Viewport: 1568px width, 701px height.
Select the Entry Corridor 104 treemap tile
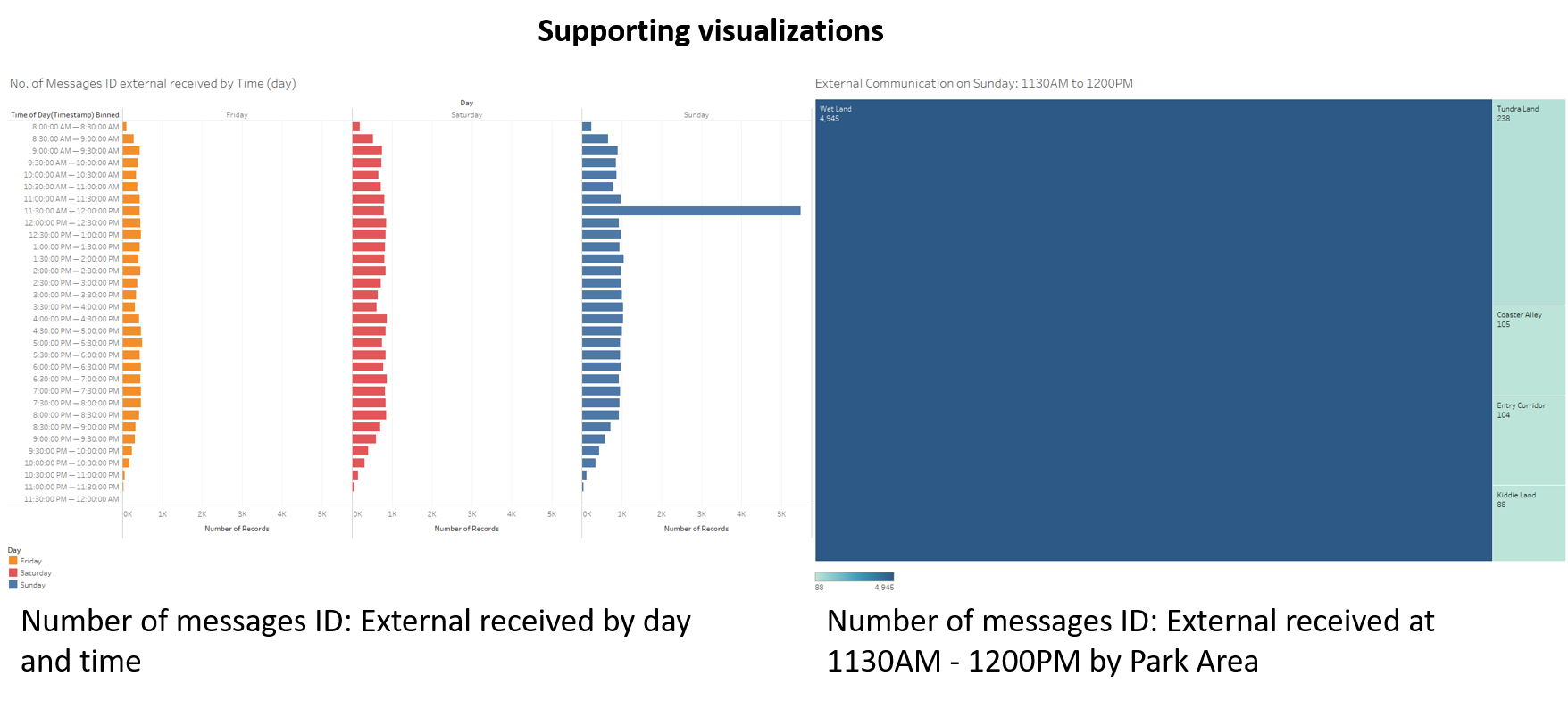tap(1529, 441)
